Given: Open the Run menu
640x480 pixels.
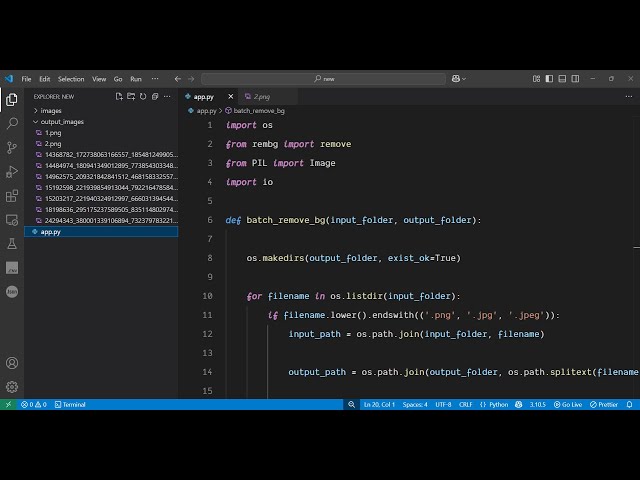Looking at the screenshot, I should click(136, 79).
